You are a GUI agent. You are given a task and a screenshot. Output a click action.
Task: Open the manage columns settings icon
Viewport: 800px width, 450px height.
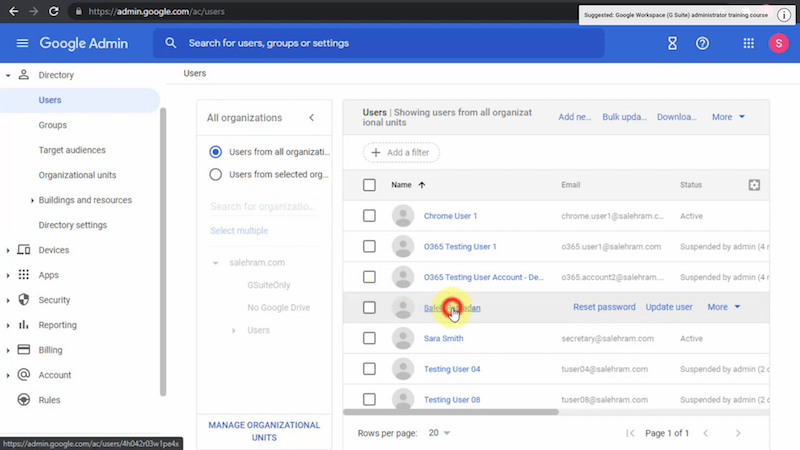[x=754, y=185]
